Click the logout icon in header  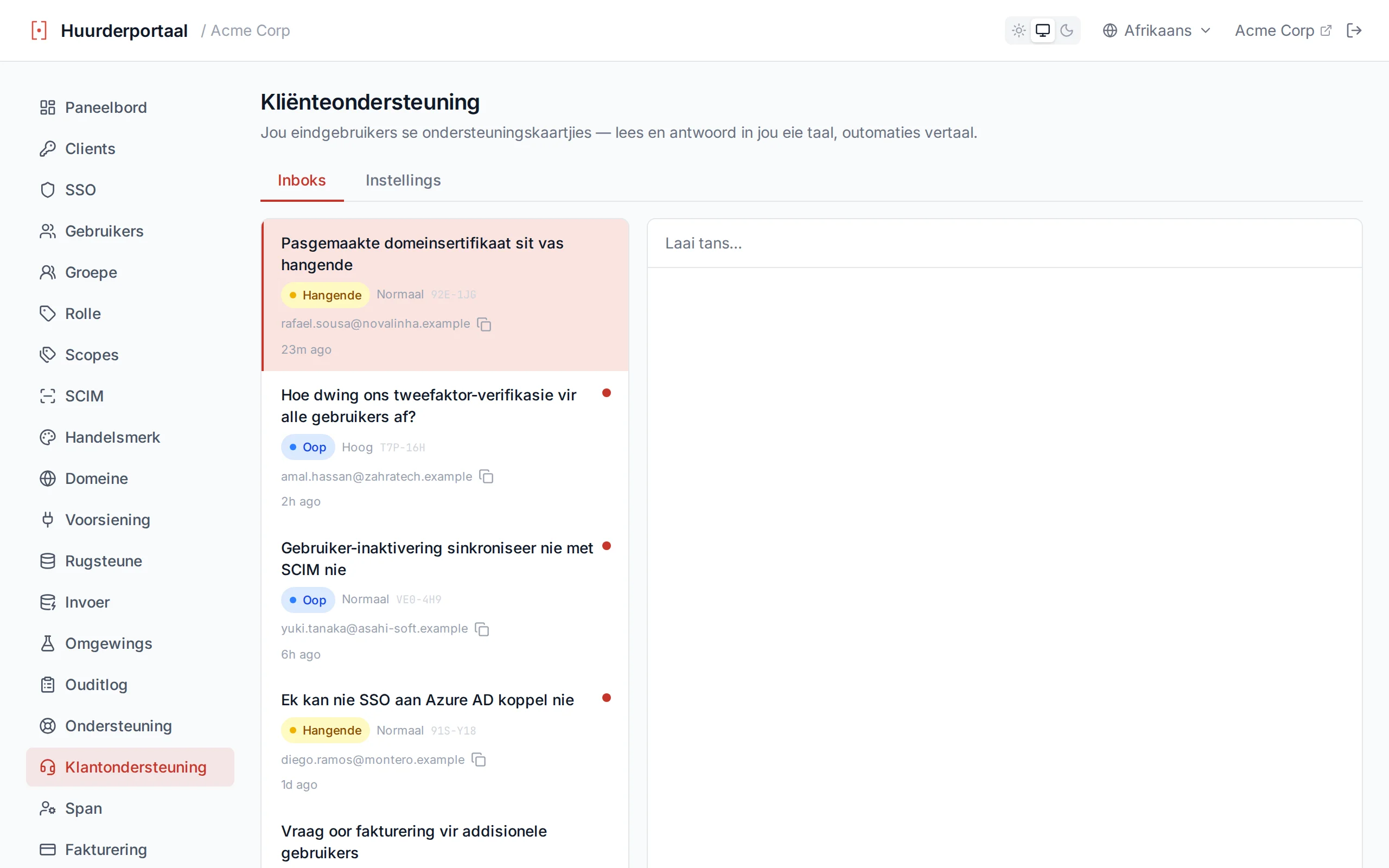point(1354,30)
